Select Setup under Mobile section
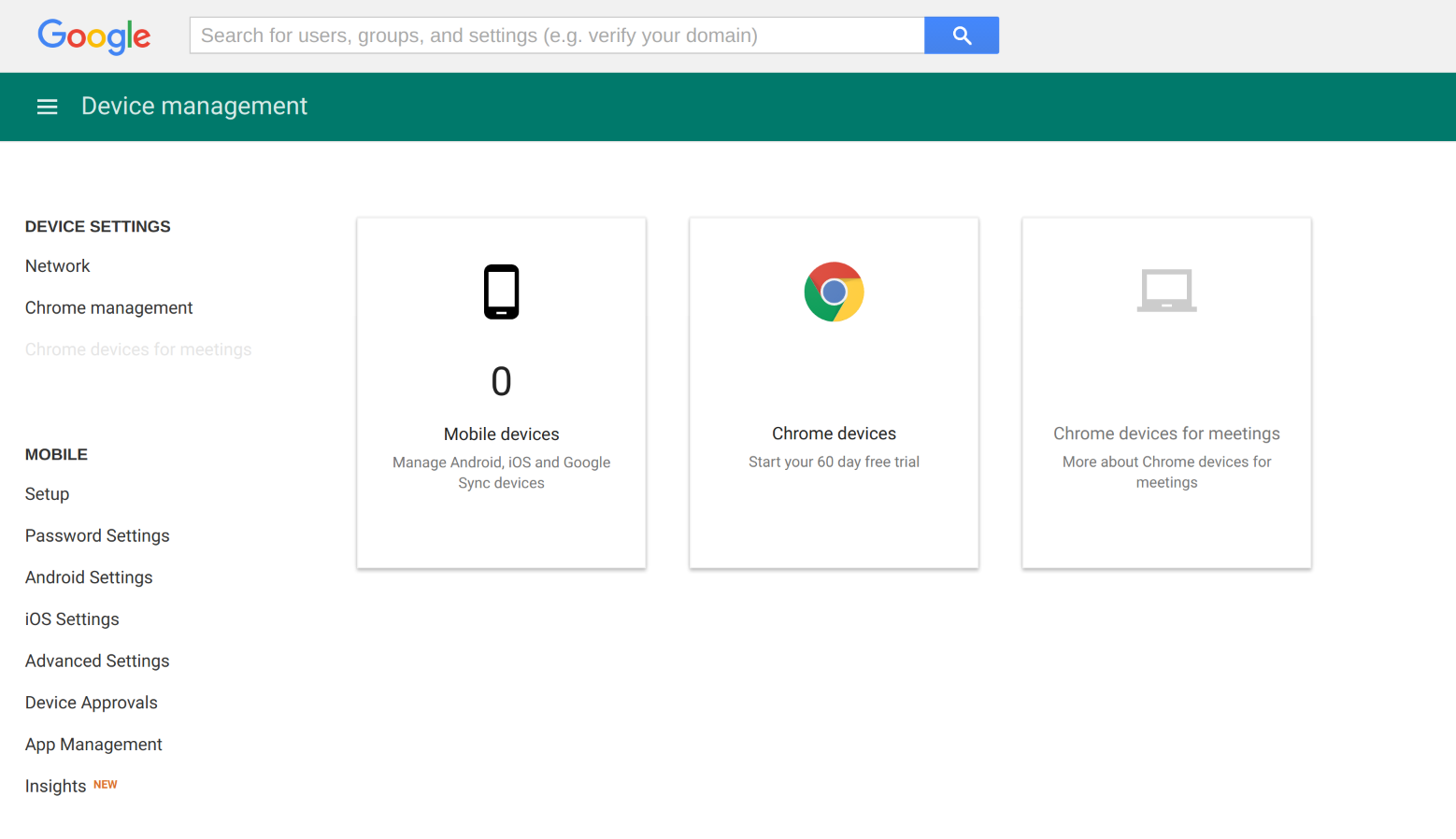The width and height of the screenshot is (1456, 839). pyautogui.click(x=47, y=493)
